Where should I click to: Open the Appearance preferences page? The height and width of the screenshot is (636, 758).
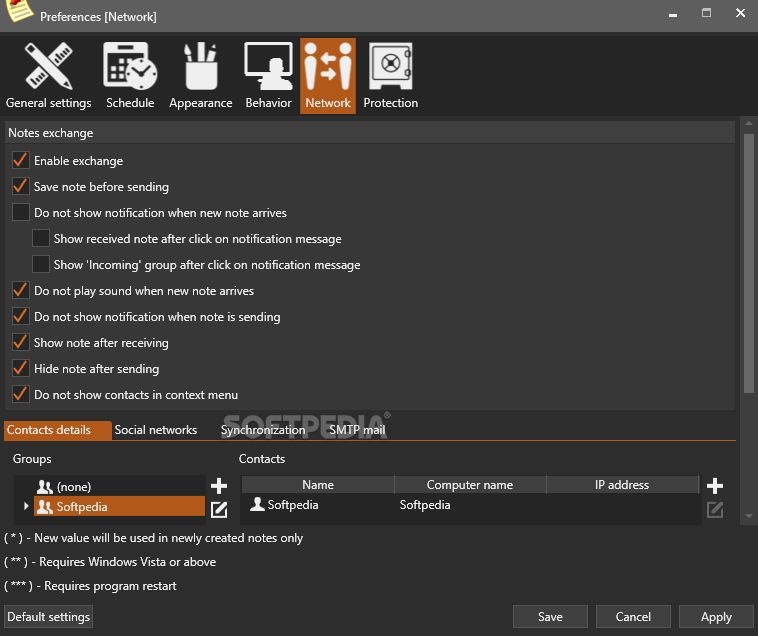pos(201,76)
